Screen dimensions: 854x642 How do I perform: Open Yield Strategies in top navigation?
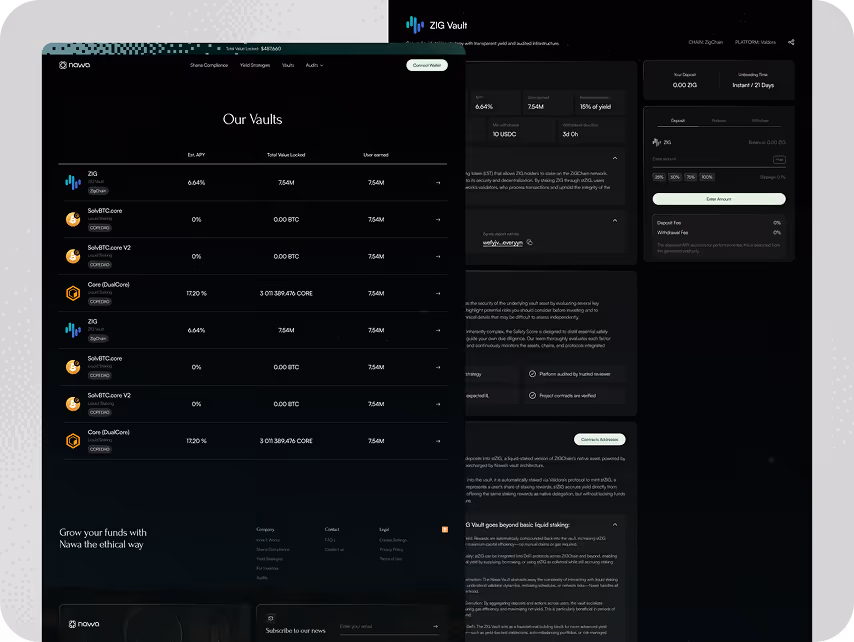pos(255,65)
